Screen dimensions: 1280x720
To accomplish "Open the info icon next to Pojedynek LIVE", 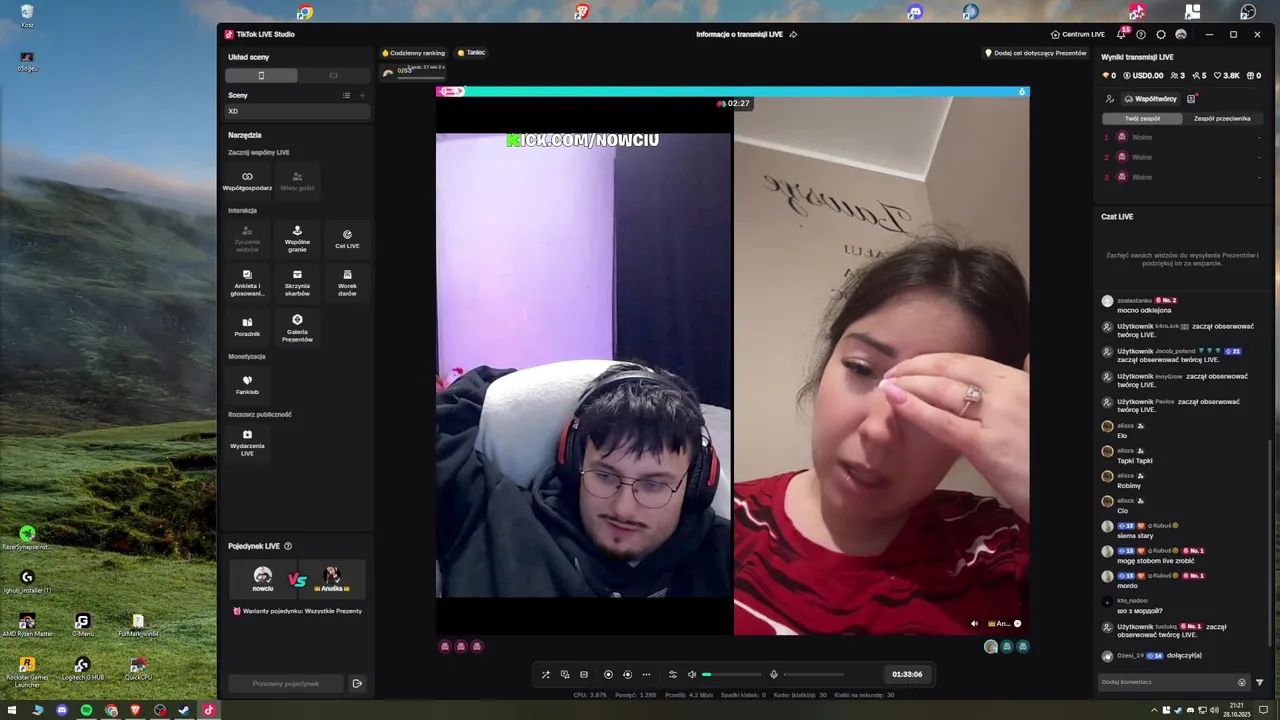I will (288, 546).
